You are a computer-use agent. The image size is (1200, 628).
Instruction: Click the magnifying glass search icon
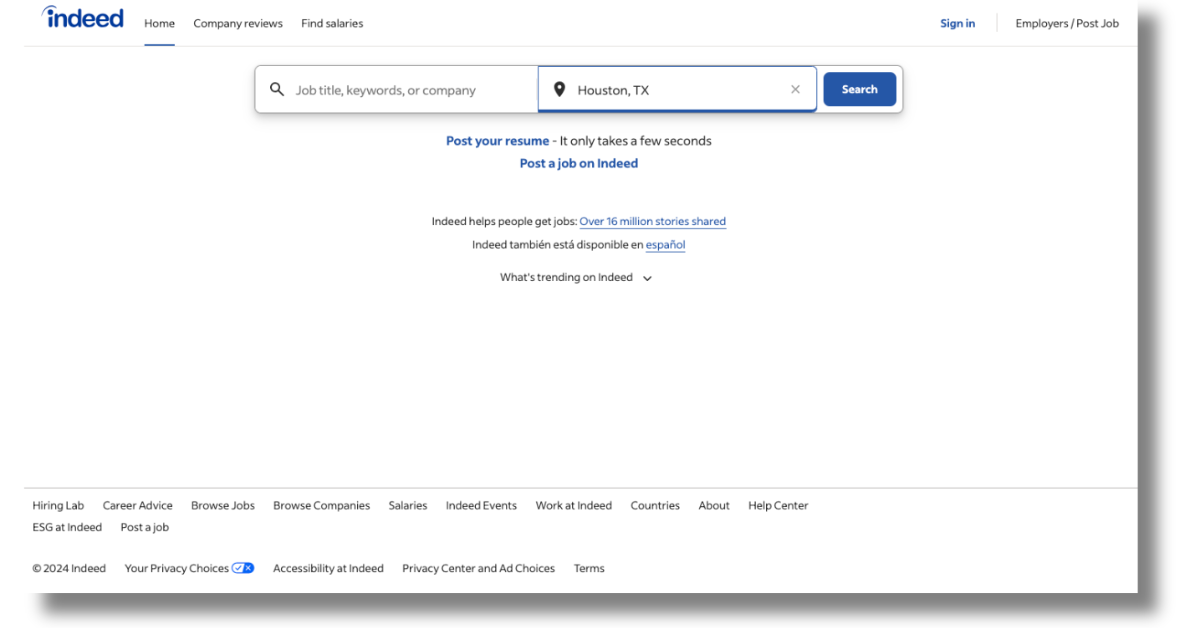[277, 89]
